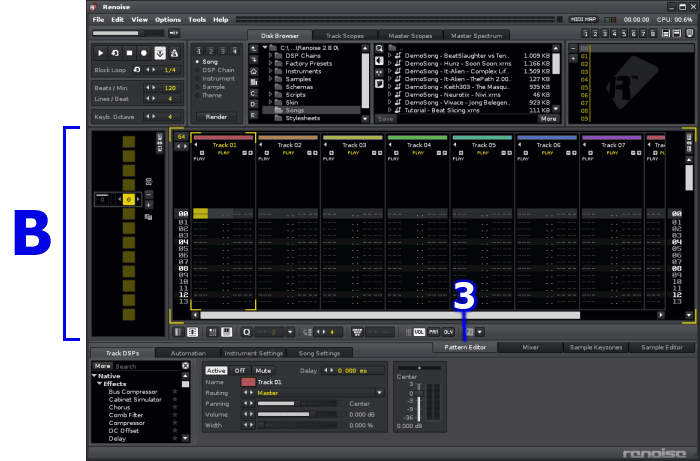This screenshot has height=461, width=700.
Task: Click the Render button
Action: click(217, 116)
